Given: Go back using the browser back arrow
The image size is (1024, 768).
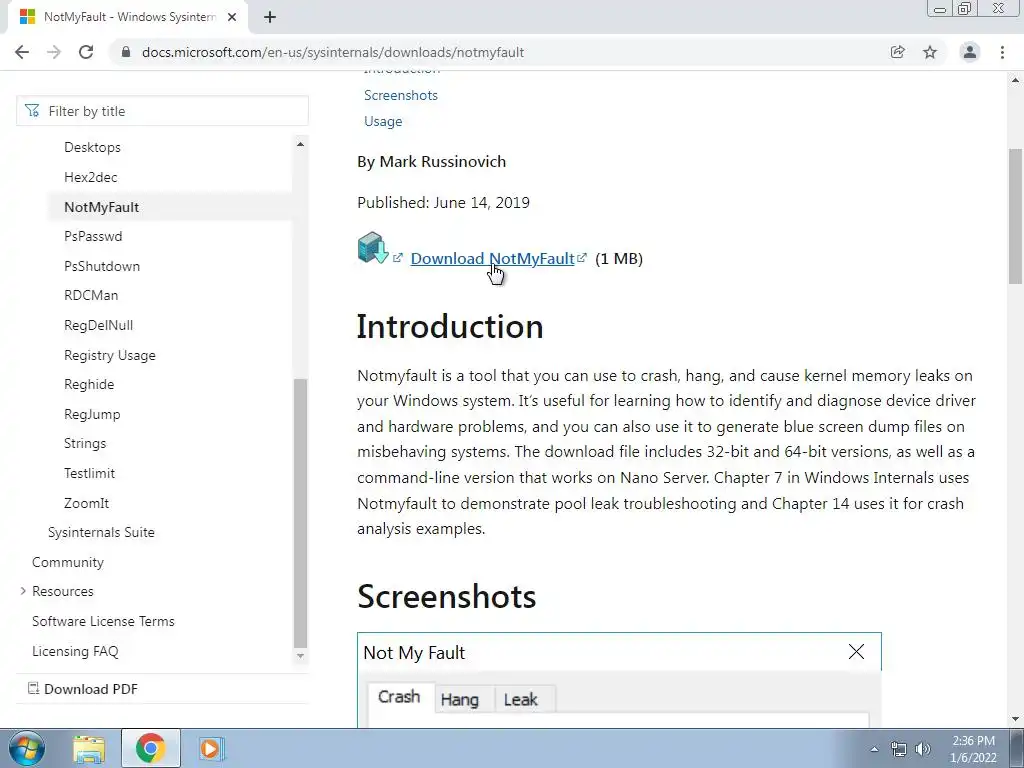Looking at the screenshot, I should point(22,52).
